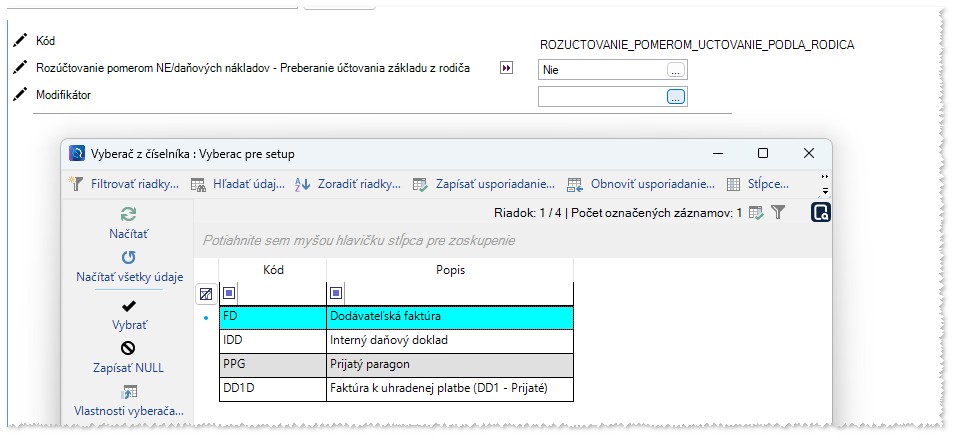
Task: Click the Modifikátor input field
Action: coord(601,97)
